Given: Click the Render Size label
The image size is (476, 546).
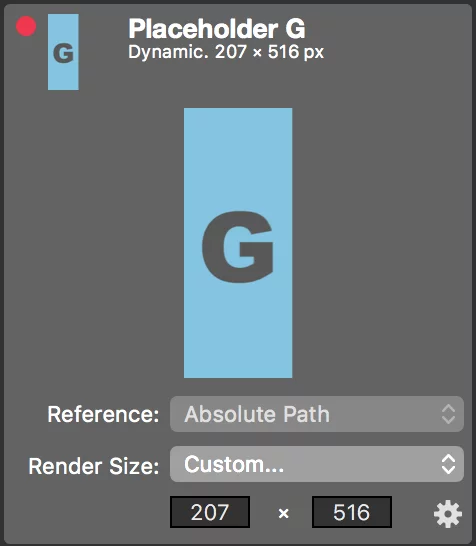Looking at the screenshot, I should point(94,466).
